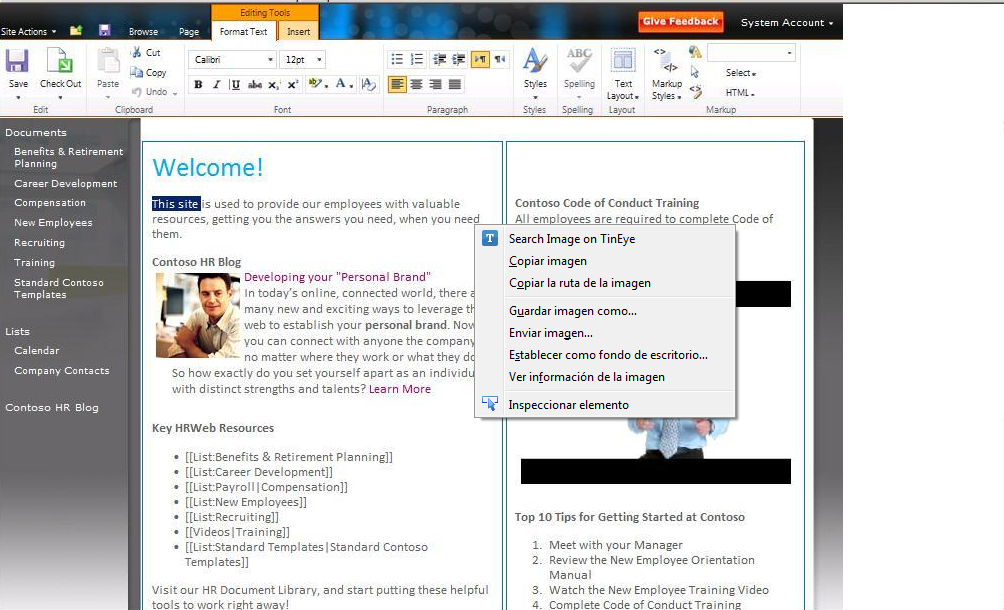The width and height of the screenshot is (1004, 610).
Task: Click the large Save icon in ribbon
Action: point(17,61)
